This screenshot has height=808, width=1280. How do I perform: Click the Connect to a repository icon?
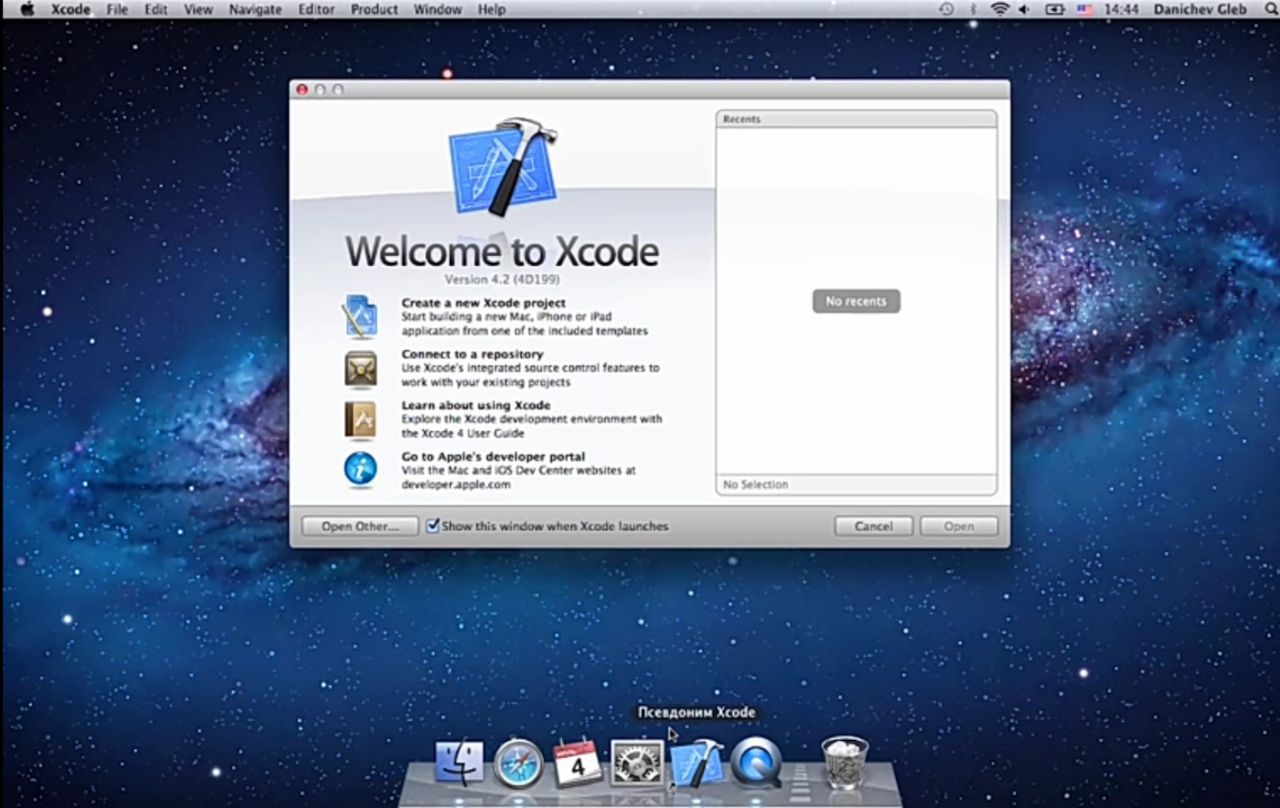point(360,368)
